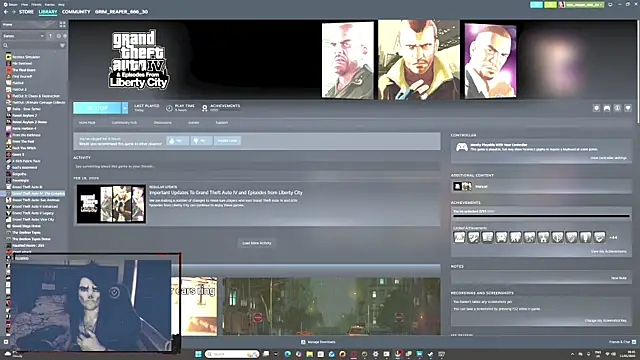This screenshot has width=640, height=360.
Task: Open the STORE tab
Action: pos(26,12)
